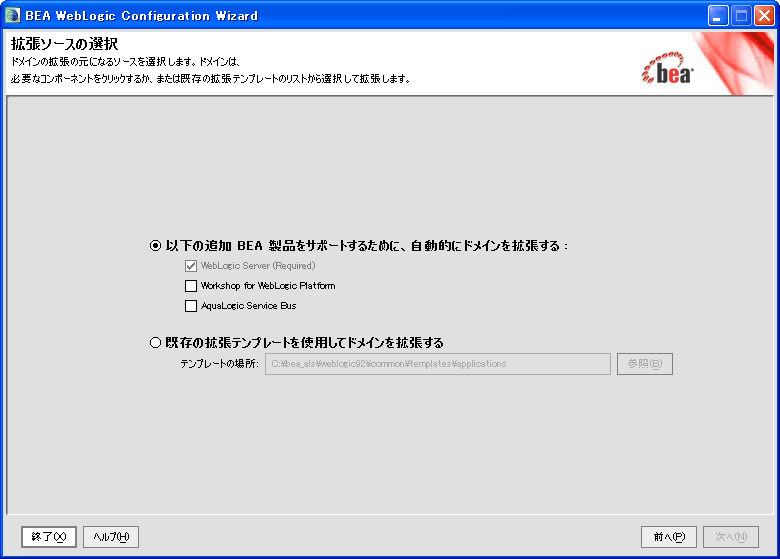This screenshot has height=559, width=780.
Task: Open help with the ヘルプ(H) button
Action: tap(111, 537)
